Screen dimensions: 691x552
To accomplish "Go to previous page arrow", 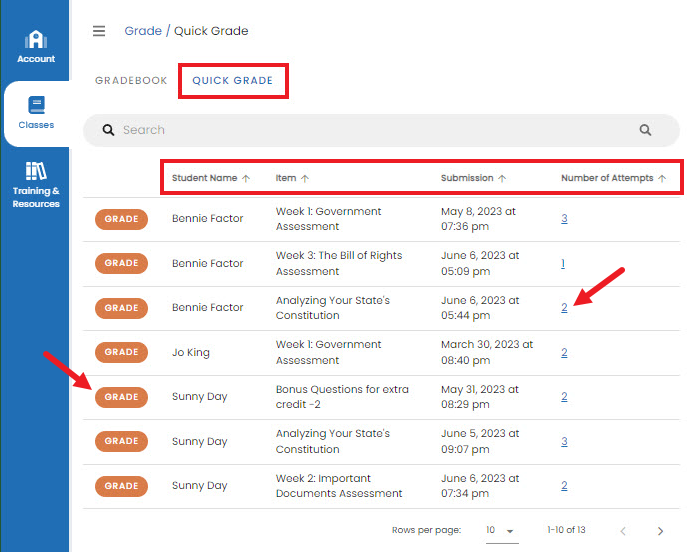I will pos(623,531).
